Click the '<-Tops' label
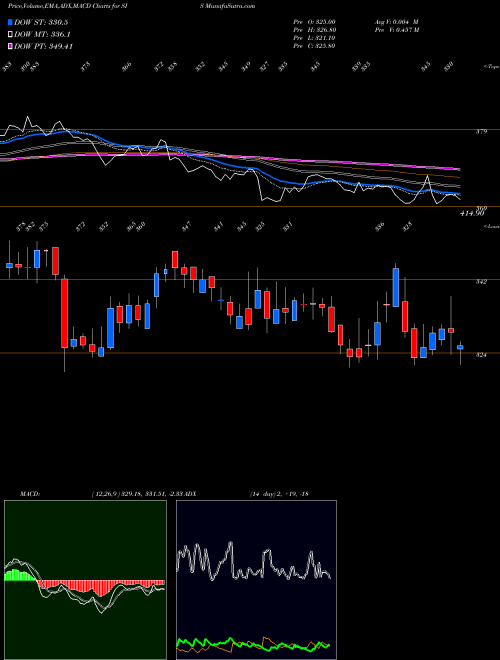This screenshot has width=500, height=660. click(491, 67)
